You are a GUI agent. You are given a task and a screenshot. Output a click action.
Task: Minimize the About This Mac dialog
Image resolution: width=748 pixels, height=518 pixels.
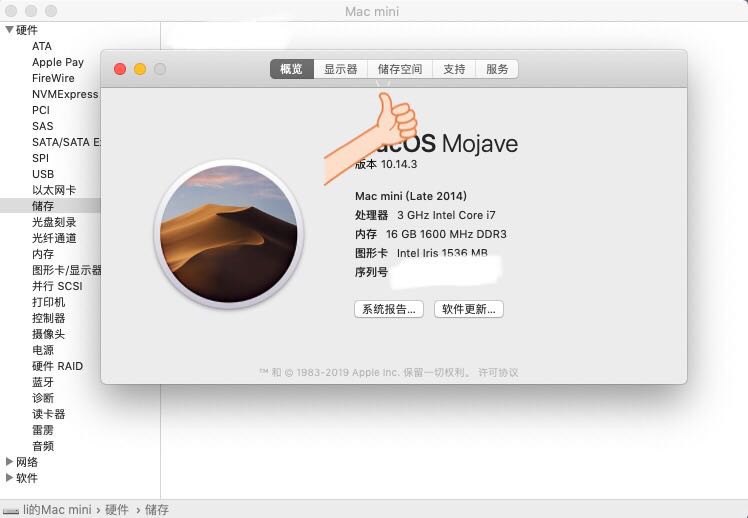pyautogui.click(x=140, y=69)
